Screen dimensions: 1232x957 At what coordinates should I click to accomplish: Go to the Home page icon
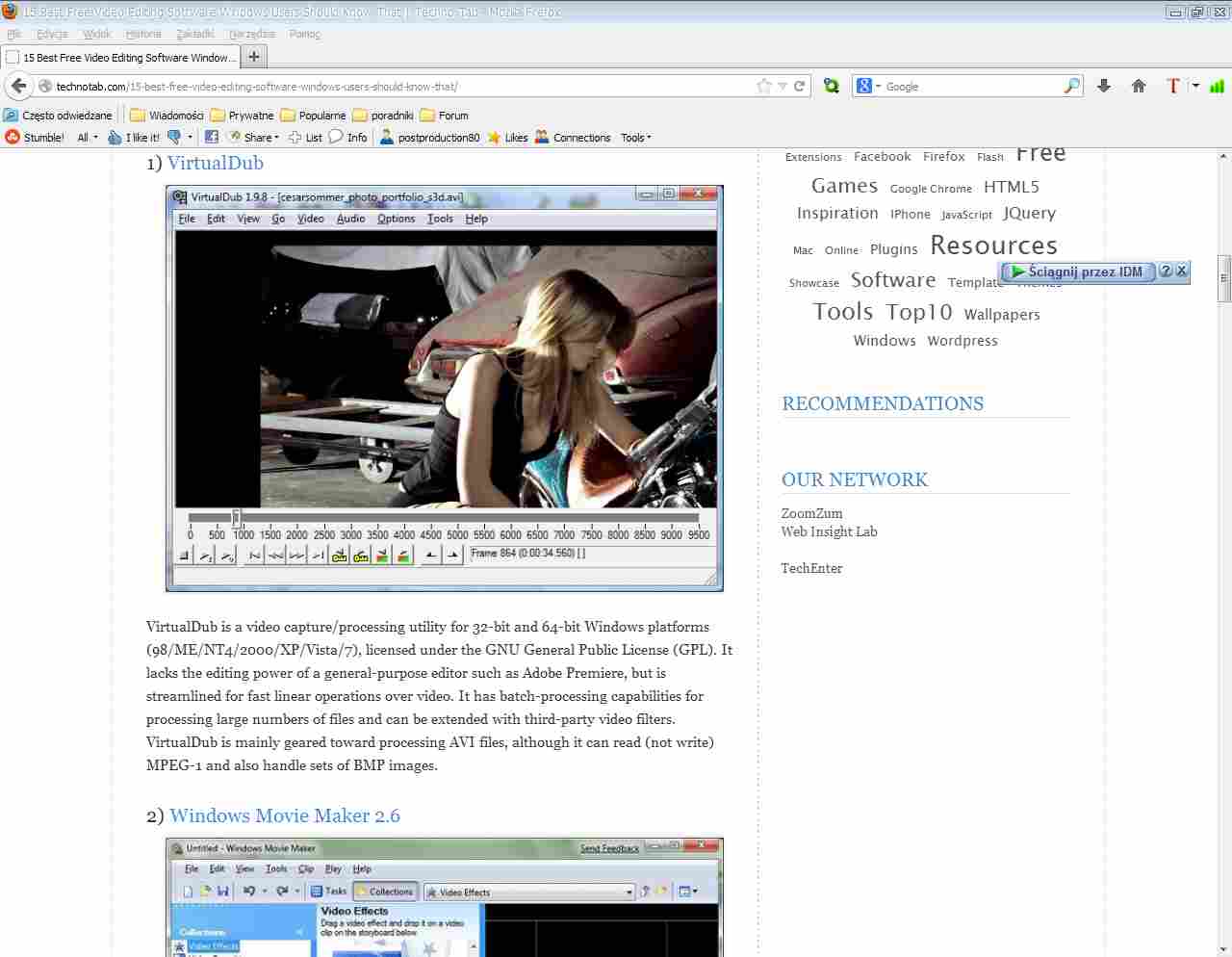1139,86
